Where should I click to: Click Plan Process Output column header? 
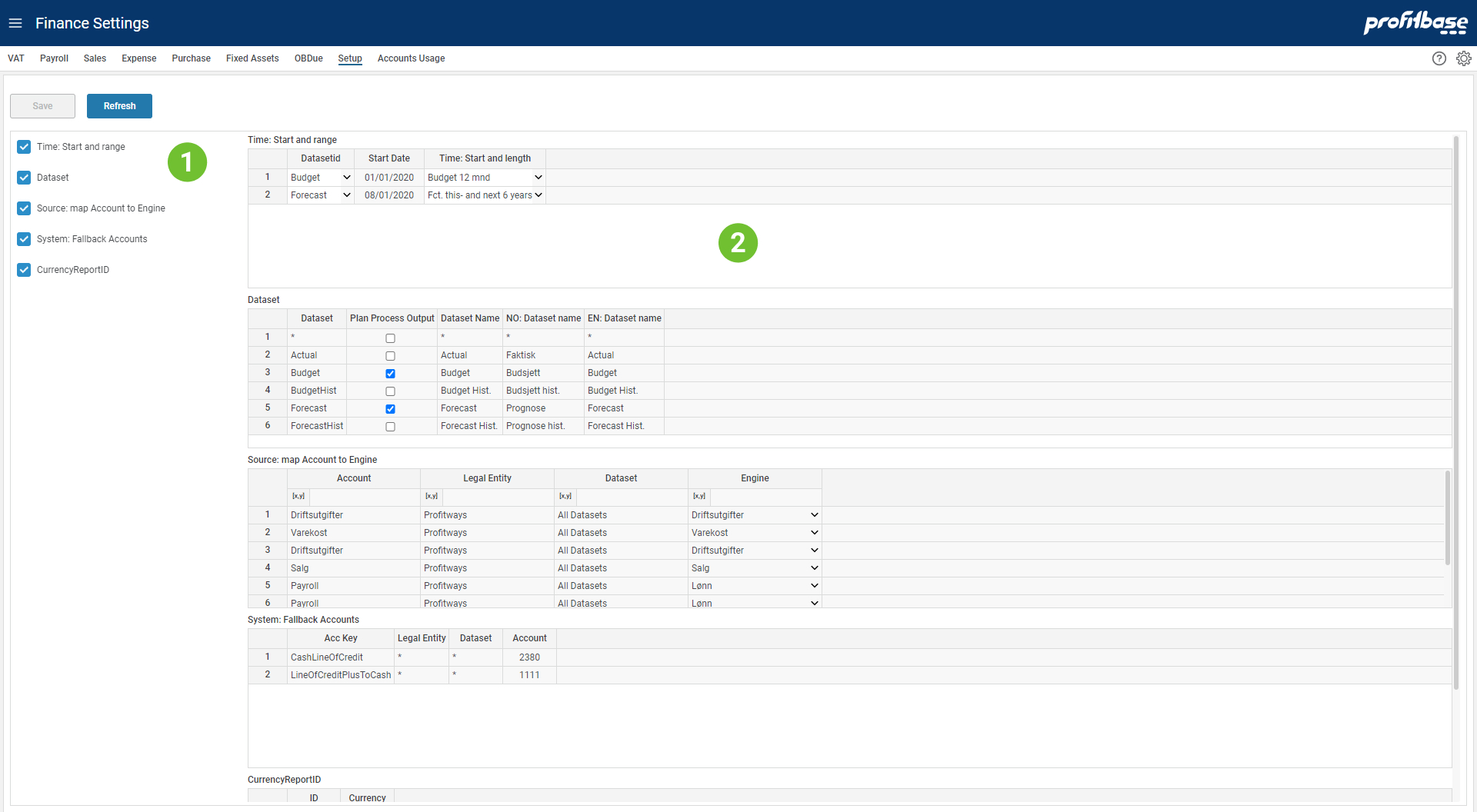tap(392, 318)
